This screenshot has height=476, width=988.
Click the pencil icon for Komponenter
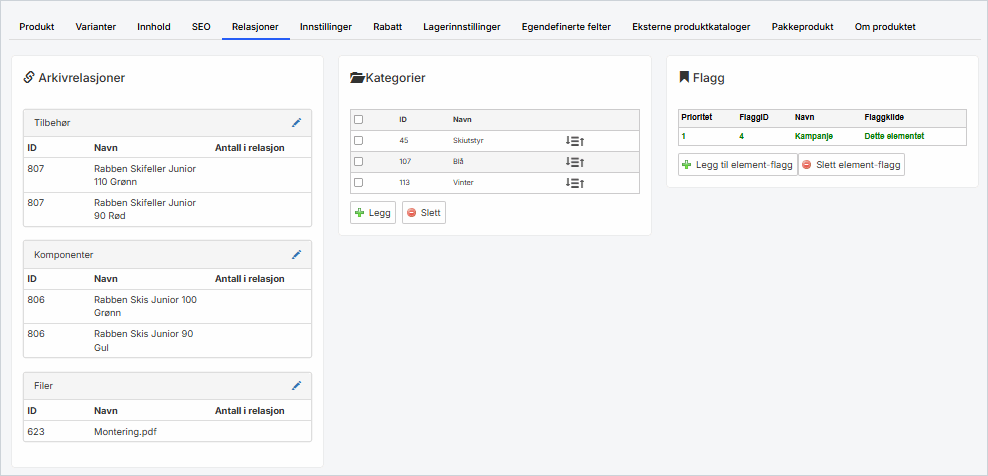click(x=296, y=255)
